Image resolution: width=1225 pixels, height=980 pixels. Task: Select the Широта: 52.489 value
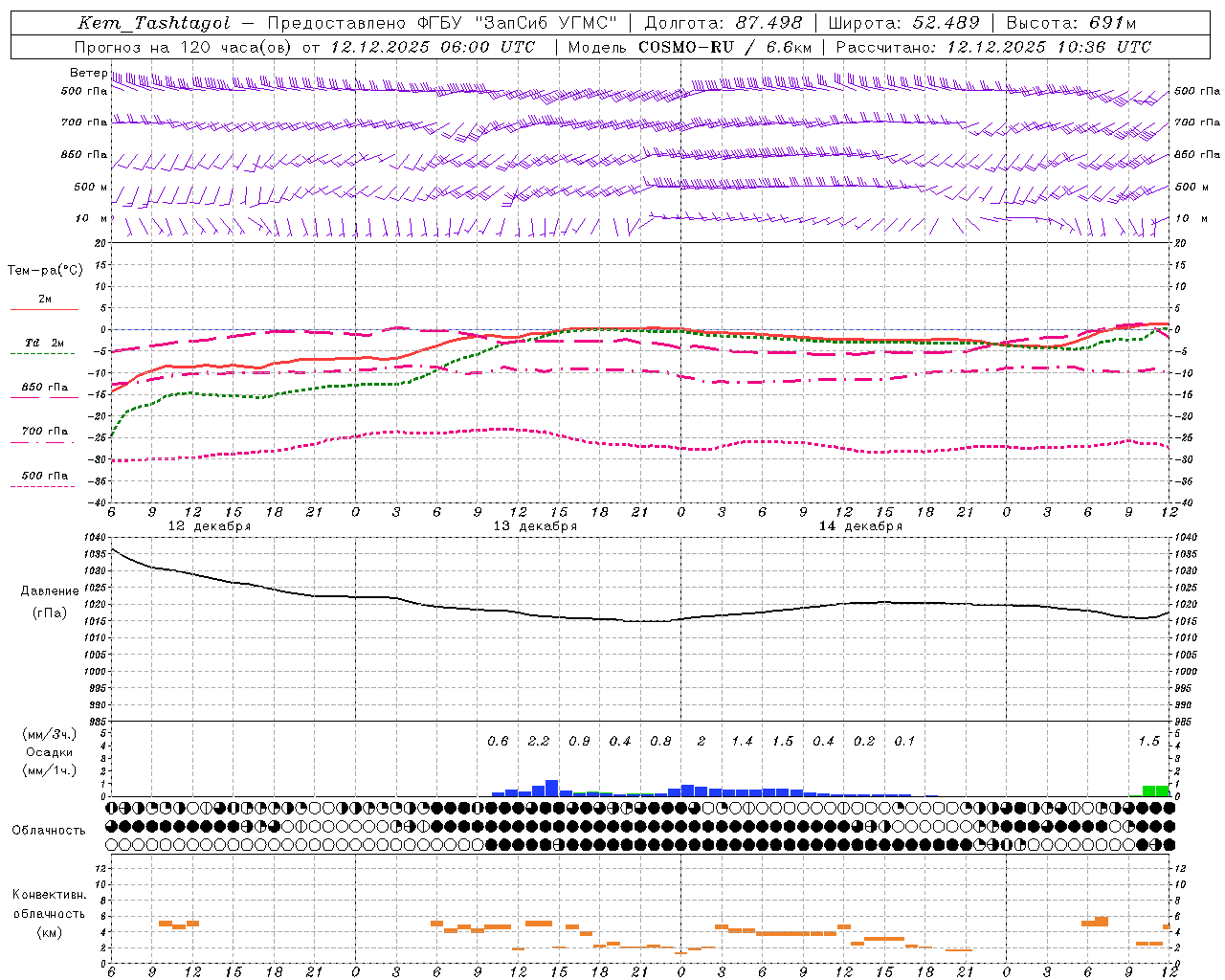903,24
